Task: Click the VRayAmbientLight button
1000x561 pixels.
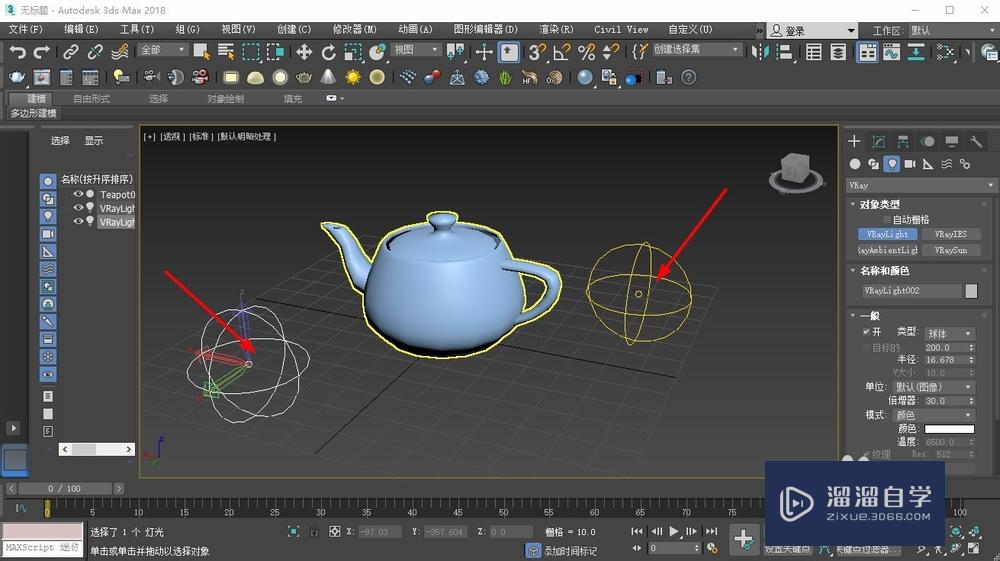Action: click(887, 250)
